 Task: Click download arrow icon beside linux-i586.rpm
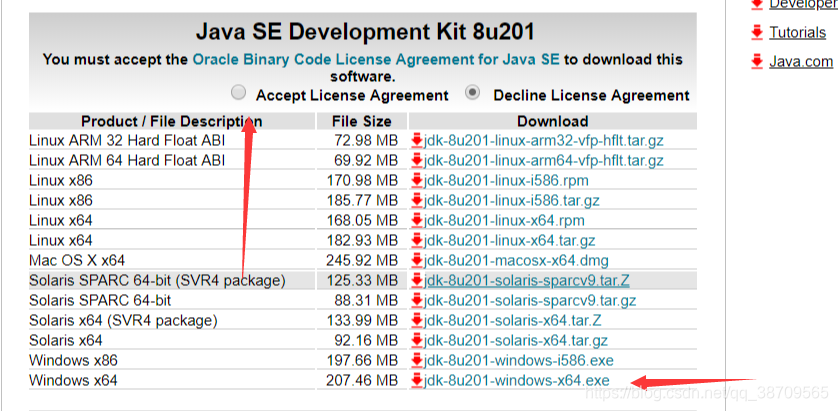pos(417,181)
